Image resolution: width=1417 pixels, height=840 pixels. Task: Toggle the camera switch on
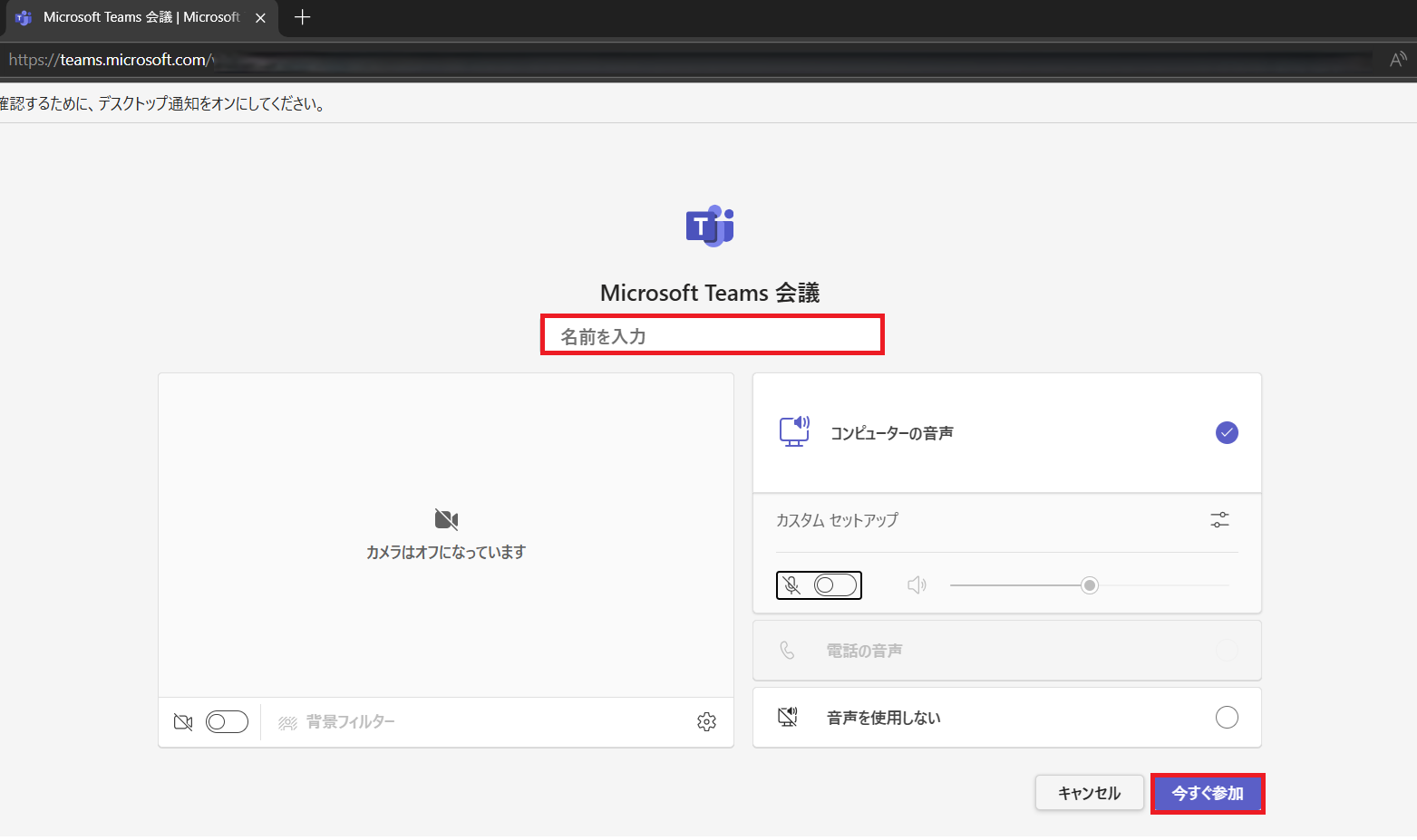[x=227, y=722]
